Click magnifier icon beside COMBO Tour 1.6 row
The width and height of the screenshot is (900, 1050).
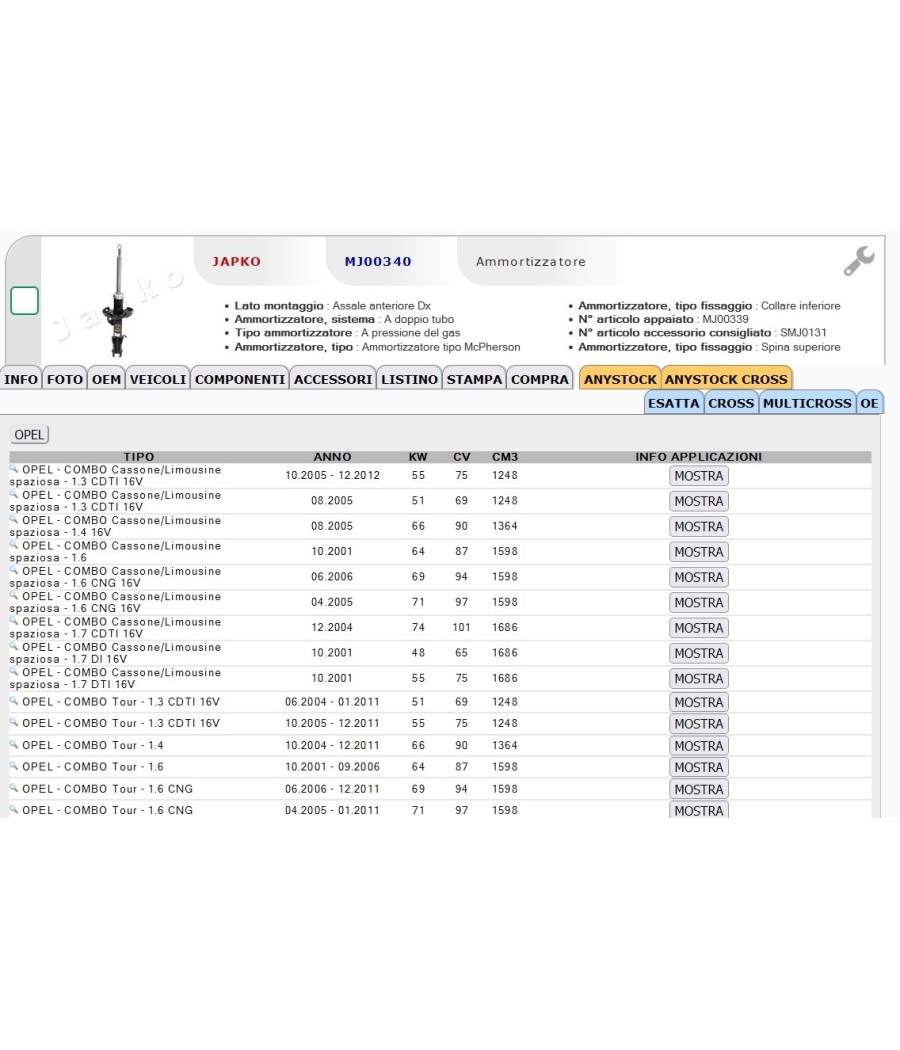13,765
